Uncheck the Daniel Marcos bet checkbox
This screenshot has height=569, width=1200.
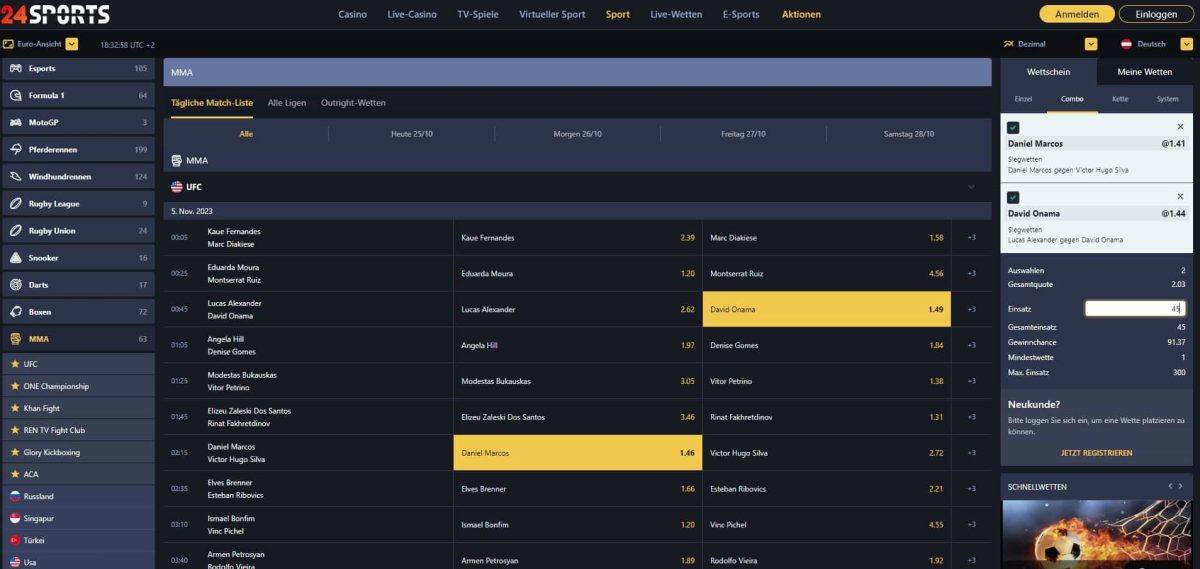(x=1013, y=127)
